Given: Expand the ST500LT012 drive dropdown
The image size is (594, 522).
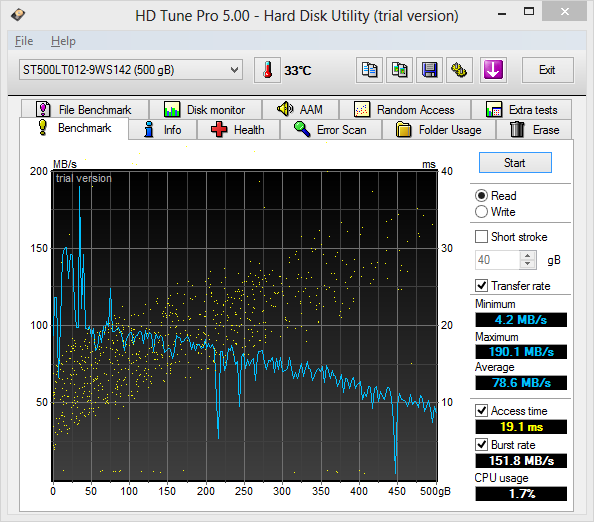Looking at the screenshot, I should coord(131,70).
